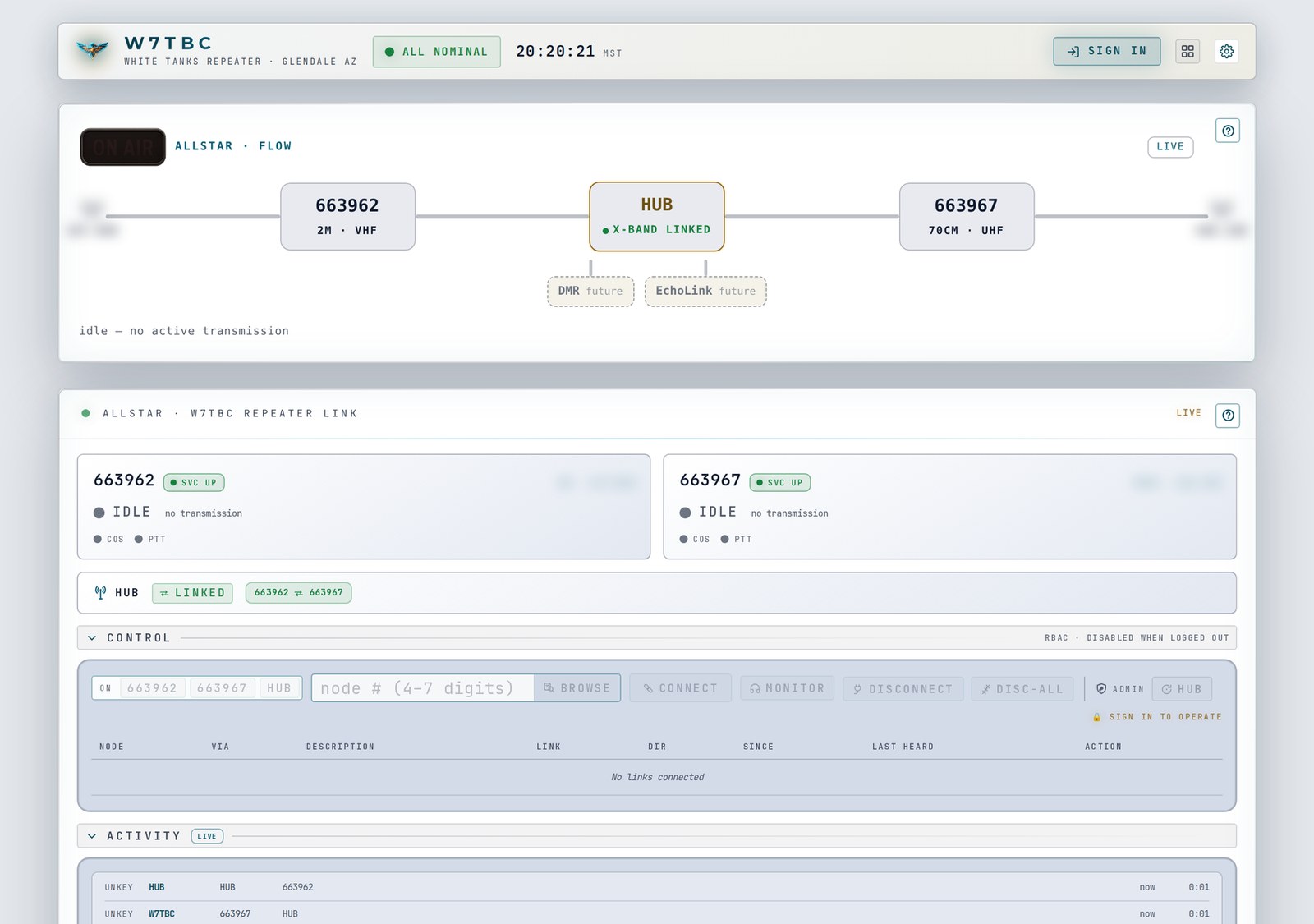Open help for the AllStar Flow panel
1314x924 pixels.
1228,131
